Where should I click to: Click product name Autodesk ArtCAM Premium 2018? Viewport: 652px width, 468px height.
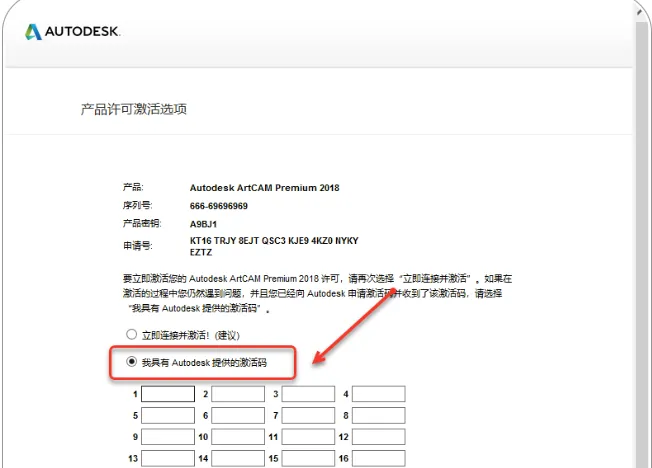pyautogui.click(x=264, y=188)
